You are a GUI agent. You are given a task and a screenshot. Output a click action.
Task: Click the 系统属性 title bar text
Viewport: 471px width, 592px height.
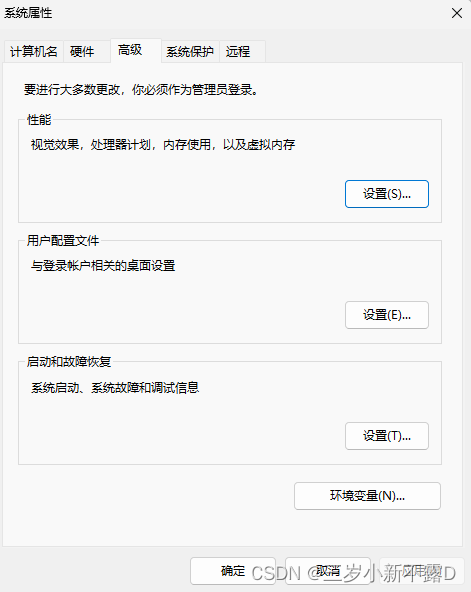coord(28,13)
